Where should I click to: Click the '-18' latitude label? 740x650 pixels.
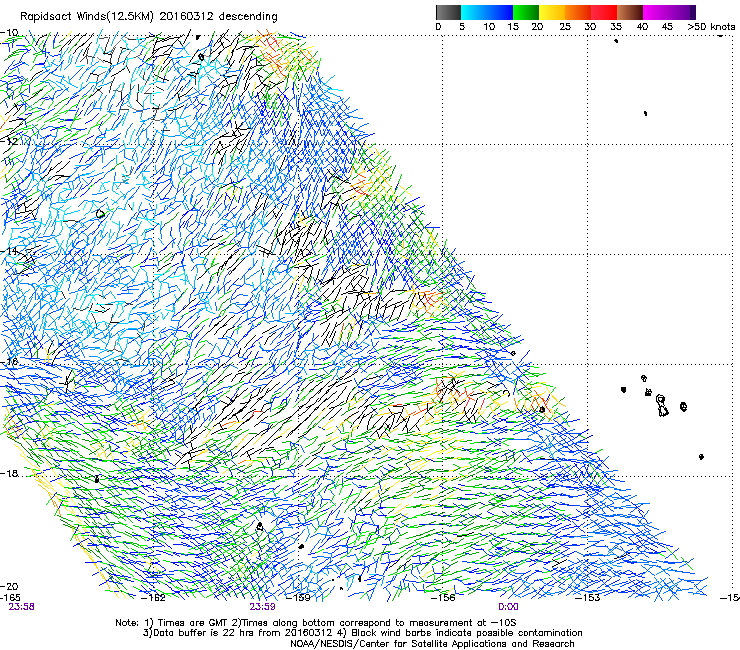pos(9,473)
